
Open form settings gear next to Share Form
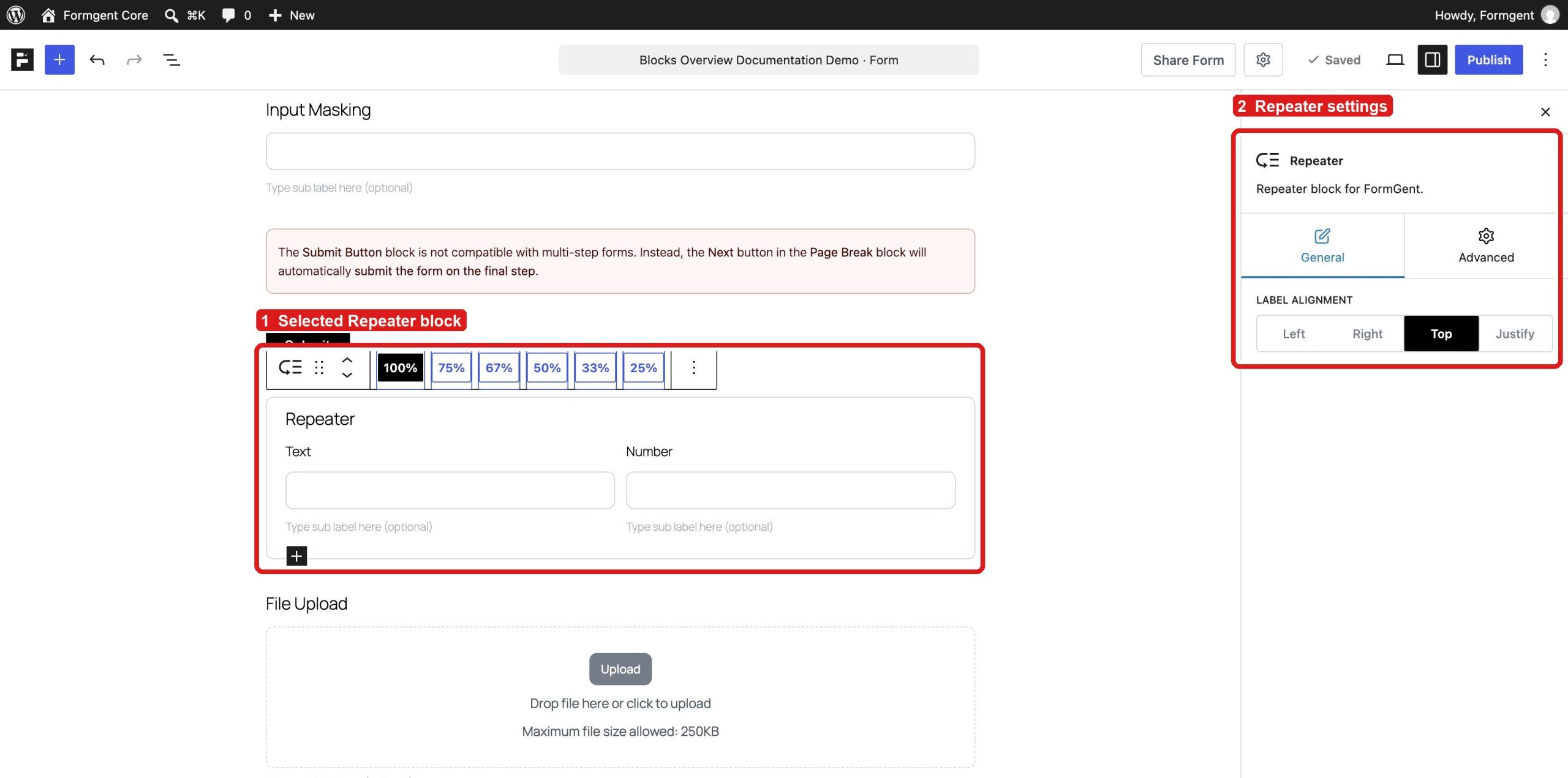point(1263,59)
